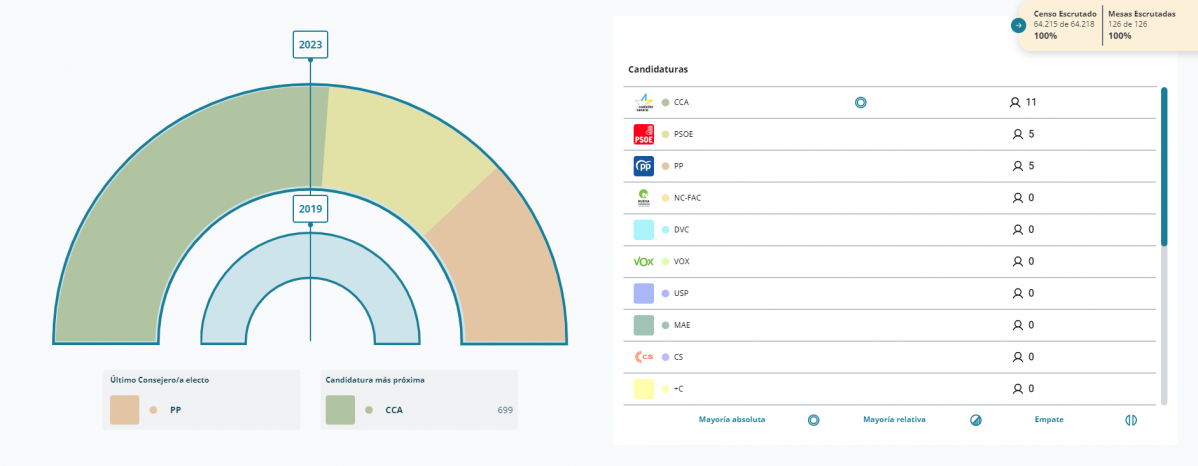Click the green MAE color swatch
The image size is (1198, 466).
tap(643, 325)
